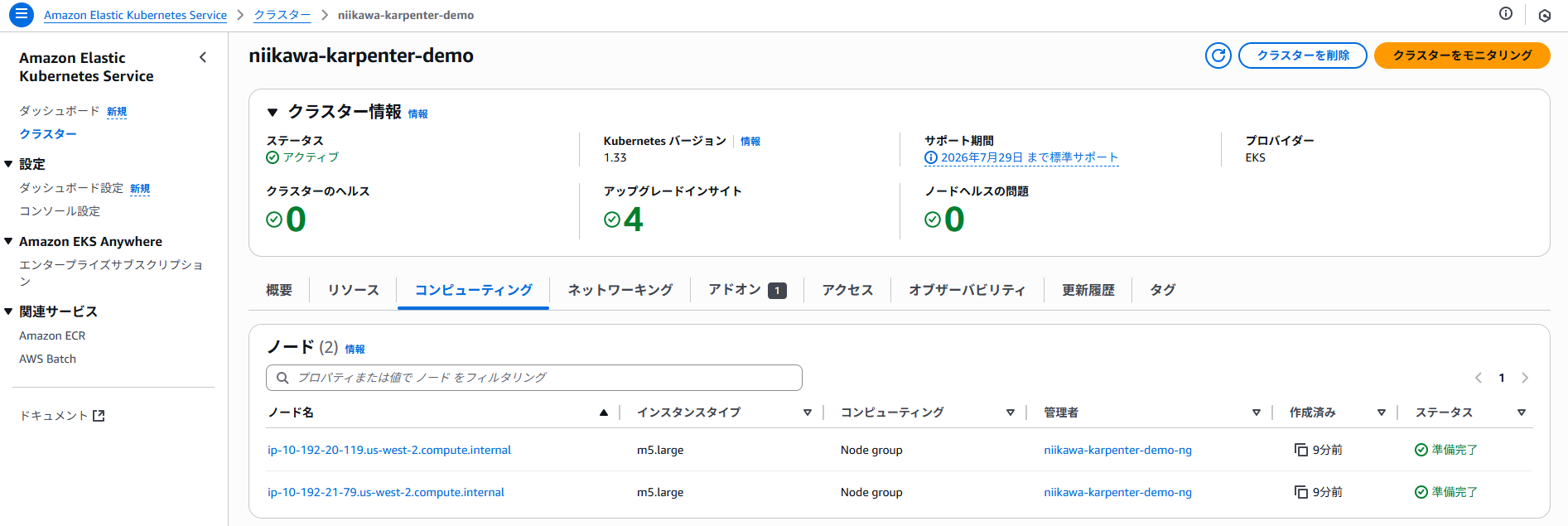Viewport: 1568px width, 526px height.
Task: Go to previous page of nodes
Action: 1479,378
